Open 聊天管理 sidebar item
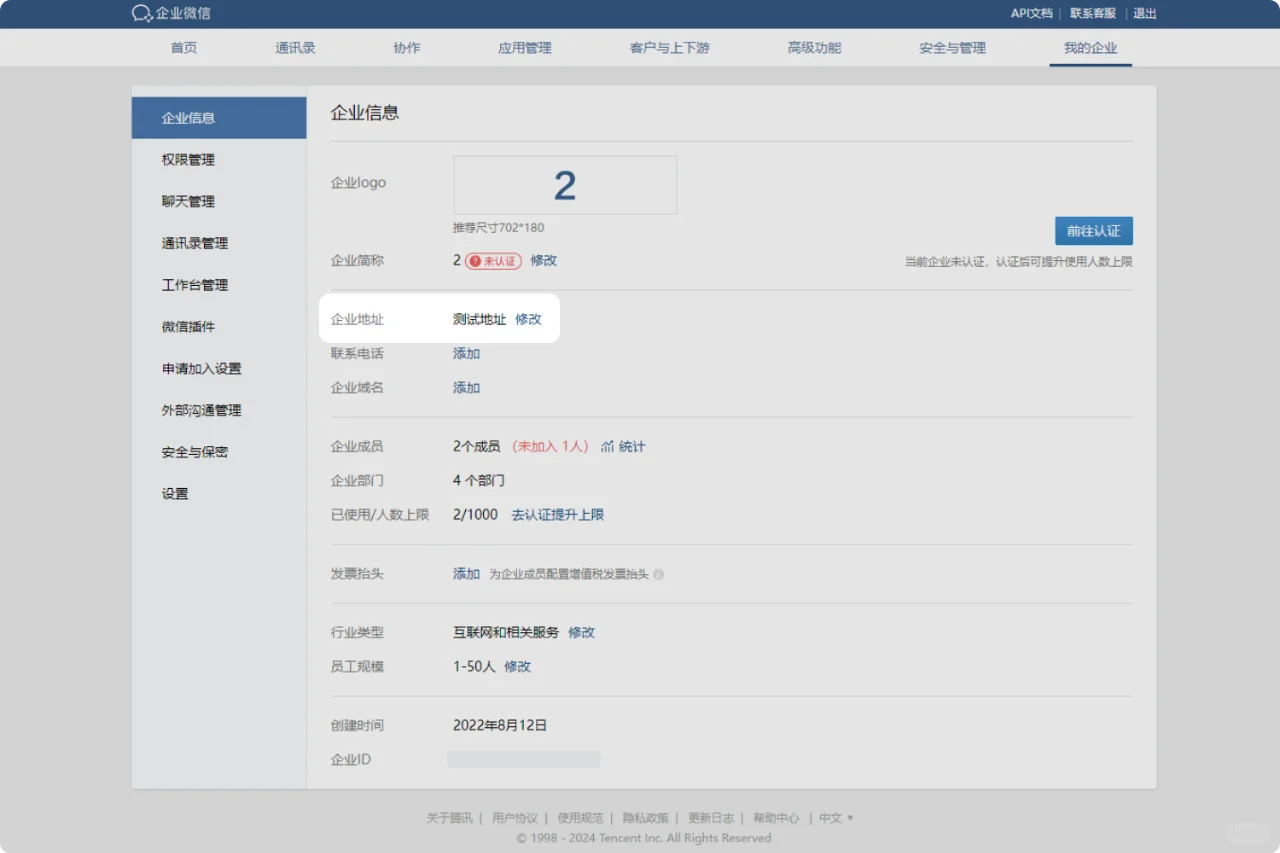Viewport: 1280px width, 853px height. tap(188, 202)
